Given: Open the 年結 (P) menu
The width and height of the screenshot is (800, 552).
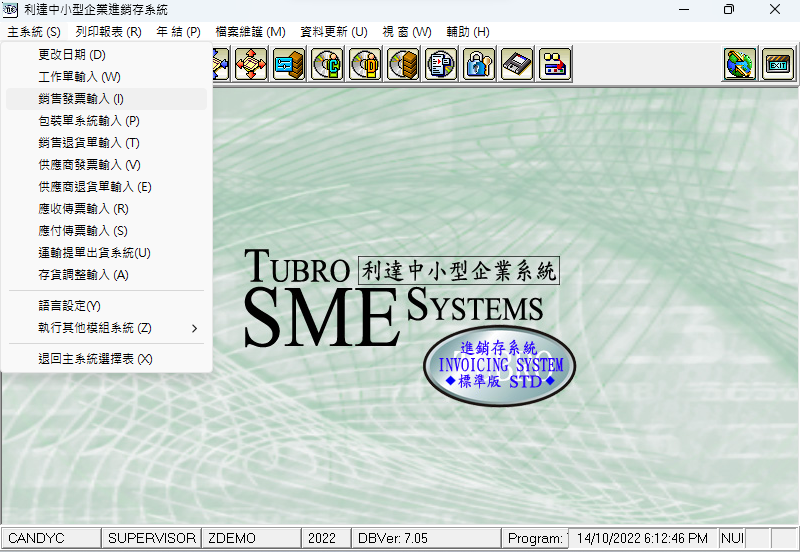Looking at the screenshot, I should point(179,32).
